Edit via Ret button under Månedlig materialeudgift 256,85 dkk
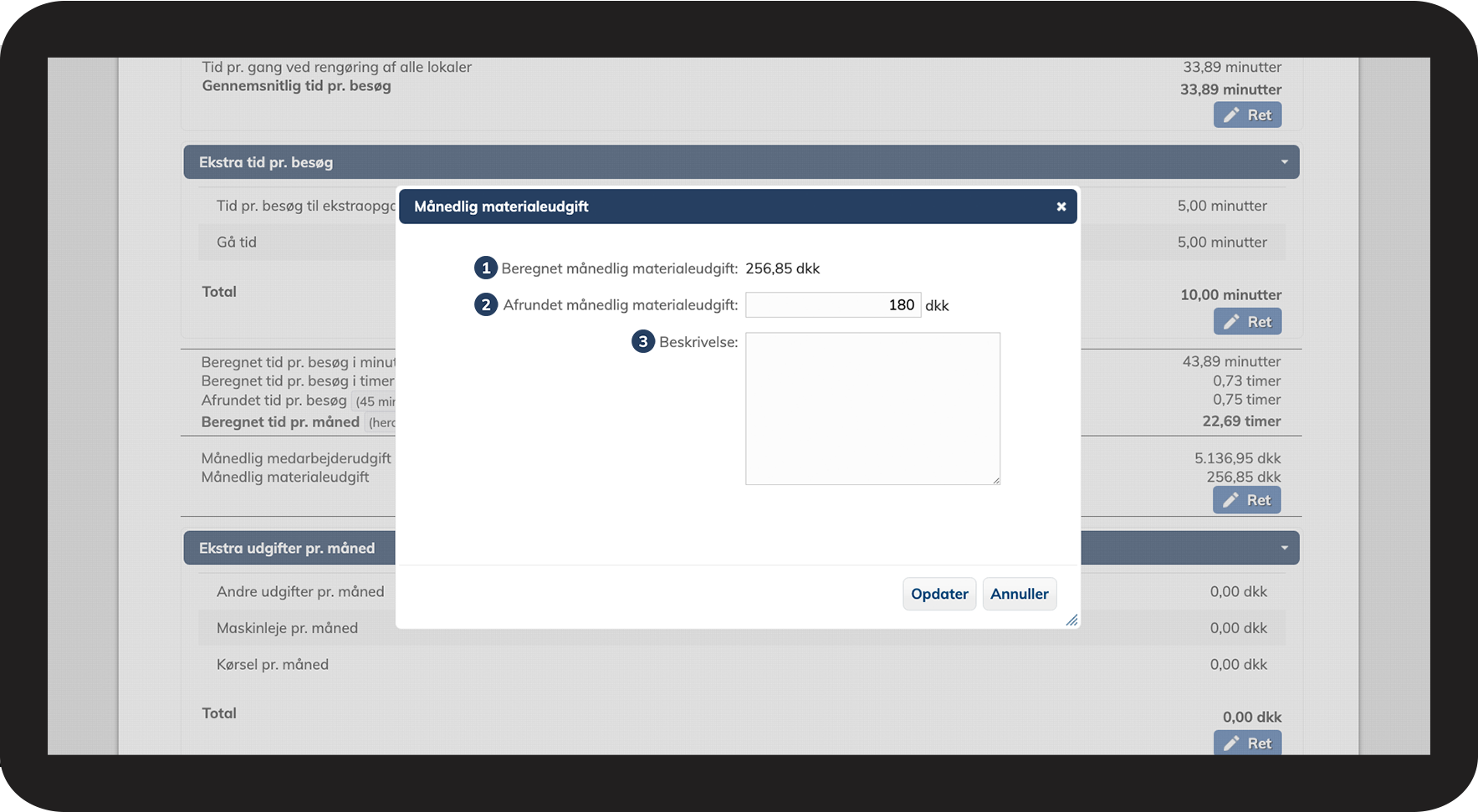The image size is (1478, 812). pyautogui.click(x=1246, y=500)
